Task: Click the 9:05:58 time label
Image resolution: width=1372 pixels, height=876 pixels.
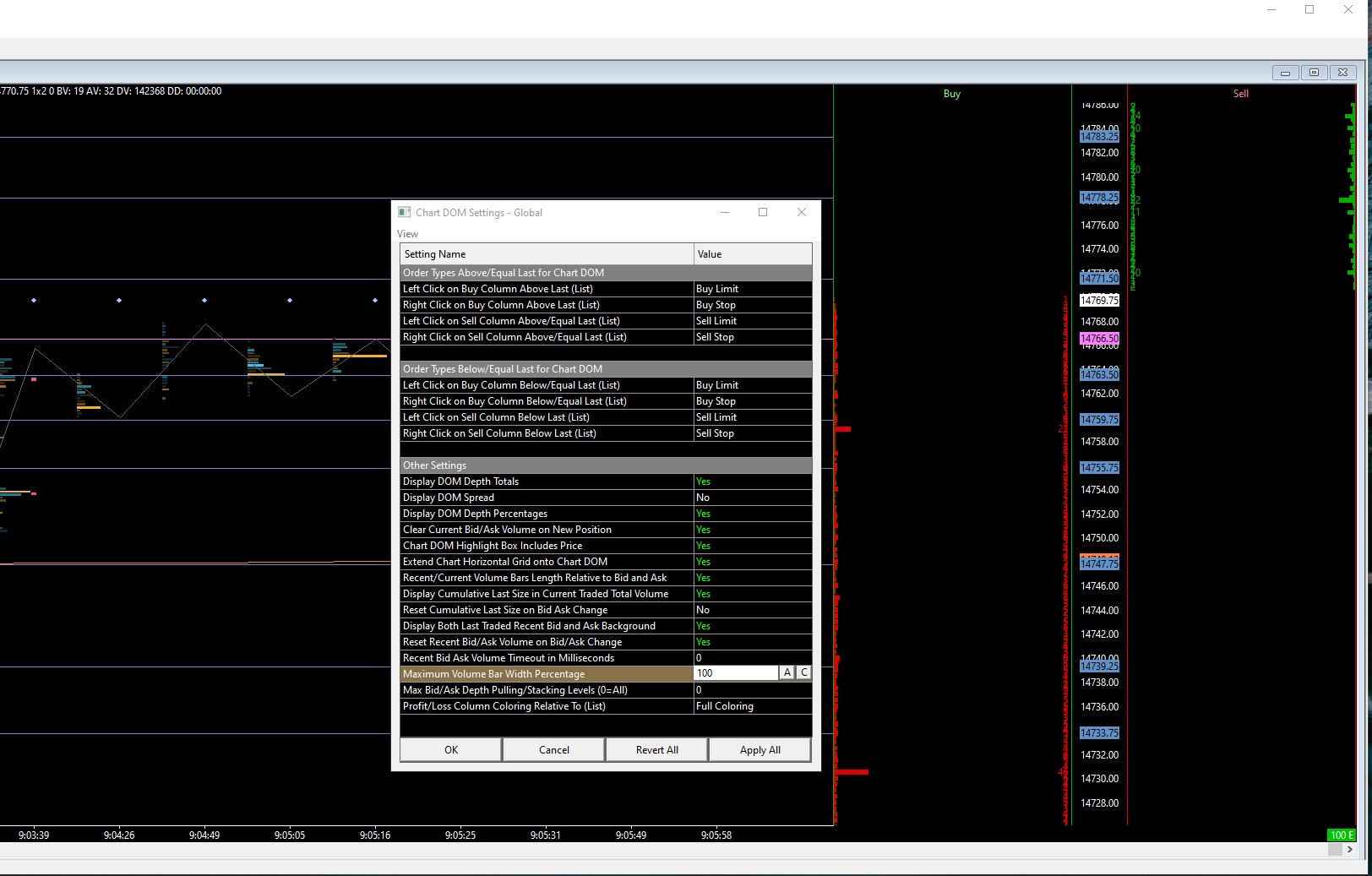Action: pyautogui.click(x=716, y=835)
